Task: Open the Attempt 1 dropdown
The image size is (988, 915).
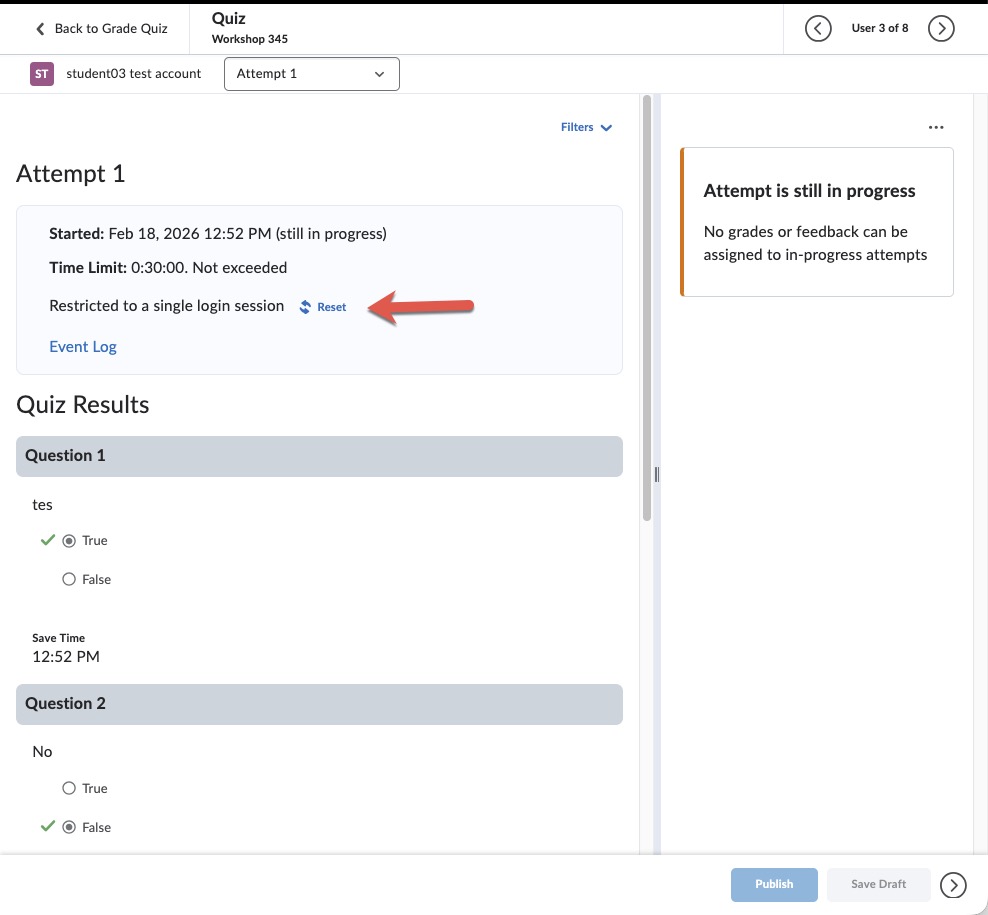Action: coord(311,74)
